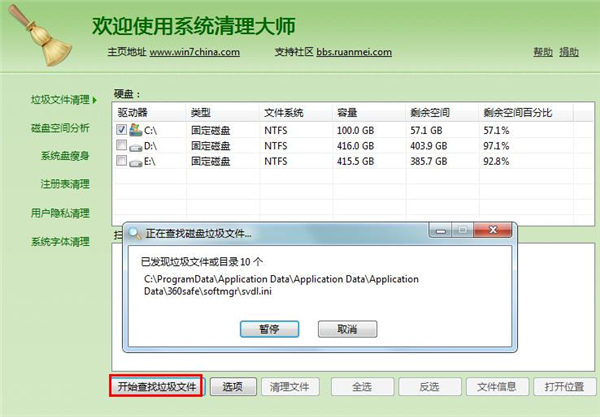Click the D drive disk icon

point(135,147)
